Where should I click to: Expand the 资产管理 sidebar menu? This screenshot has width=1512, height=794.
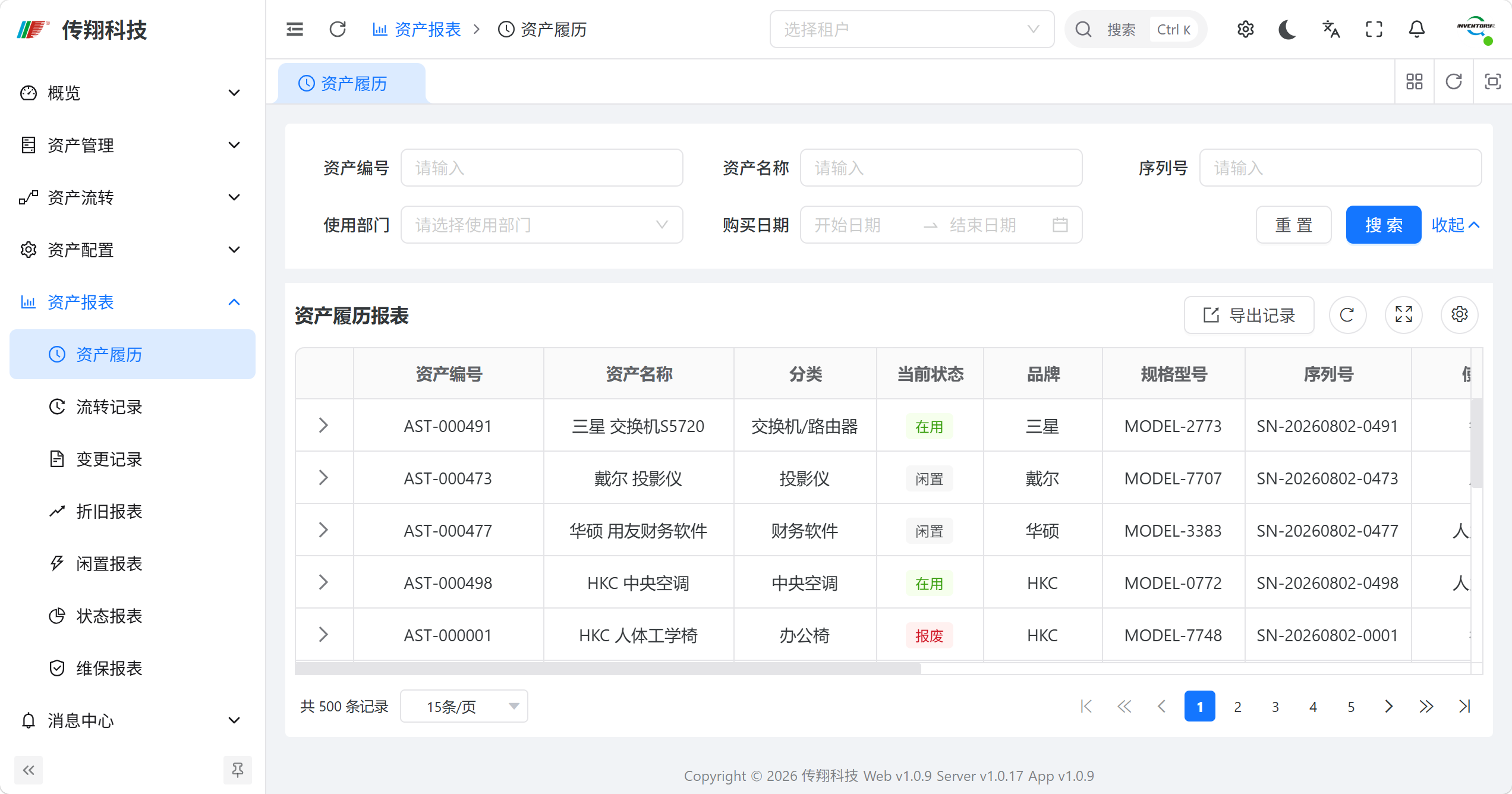[x=132, y=145]
